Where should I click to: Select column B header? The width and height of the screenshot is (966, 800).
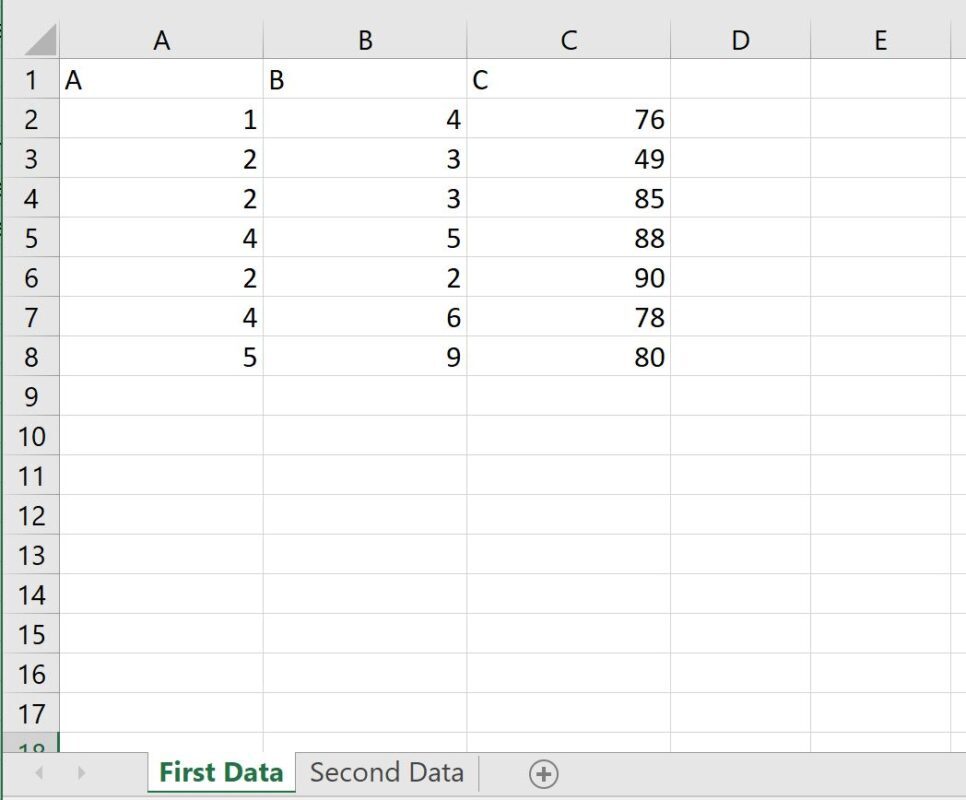coord(365,40)
